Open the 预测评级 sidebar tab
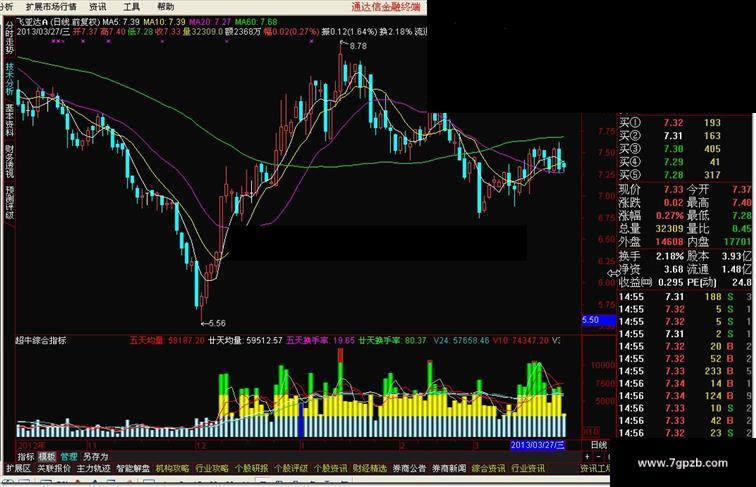 click(10, 203)
